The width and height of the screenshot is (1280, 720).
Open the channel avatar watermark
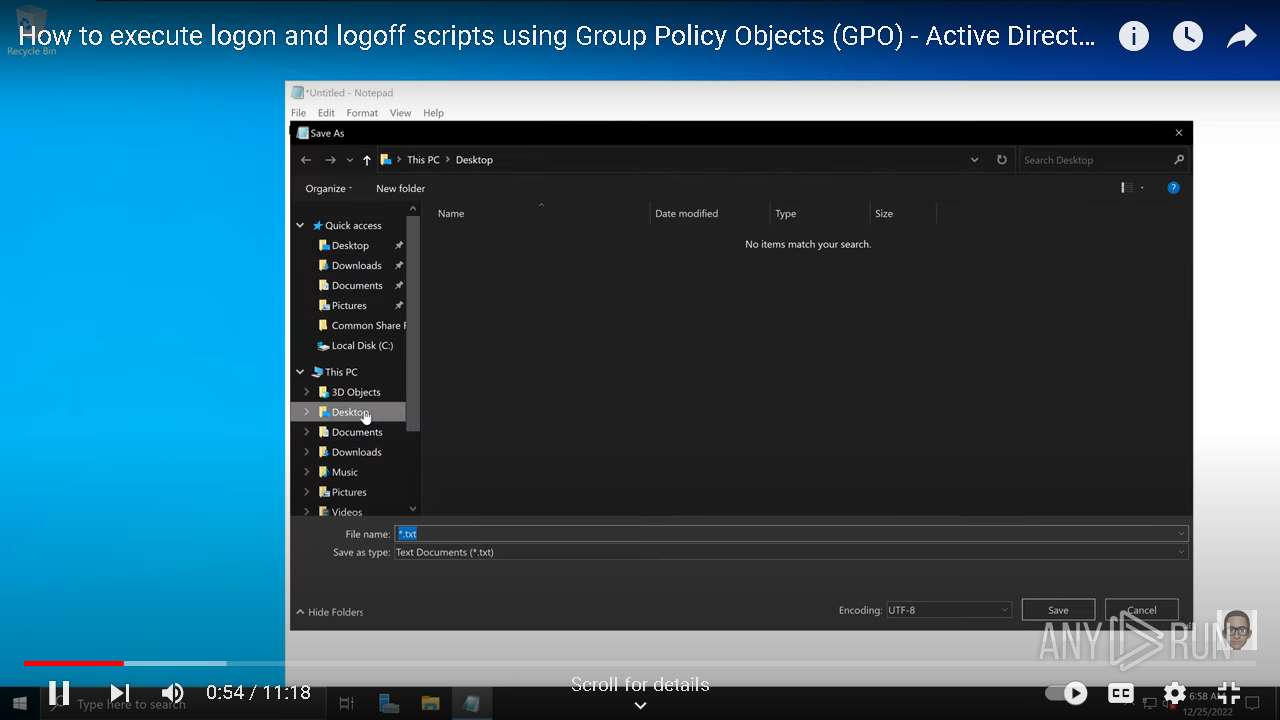click(1237, 630)
